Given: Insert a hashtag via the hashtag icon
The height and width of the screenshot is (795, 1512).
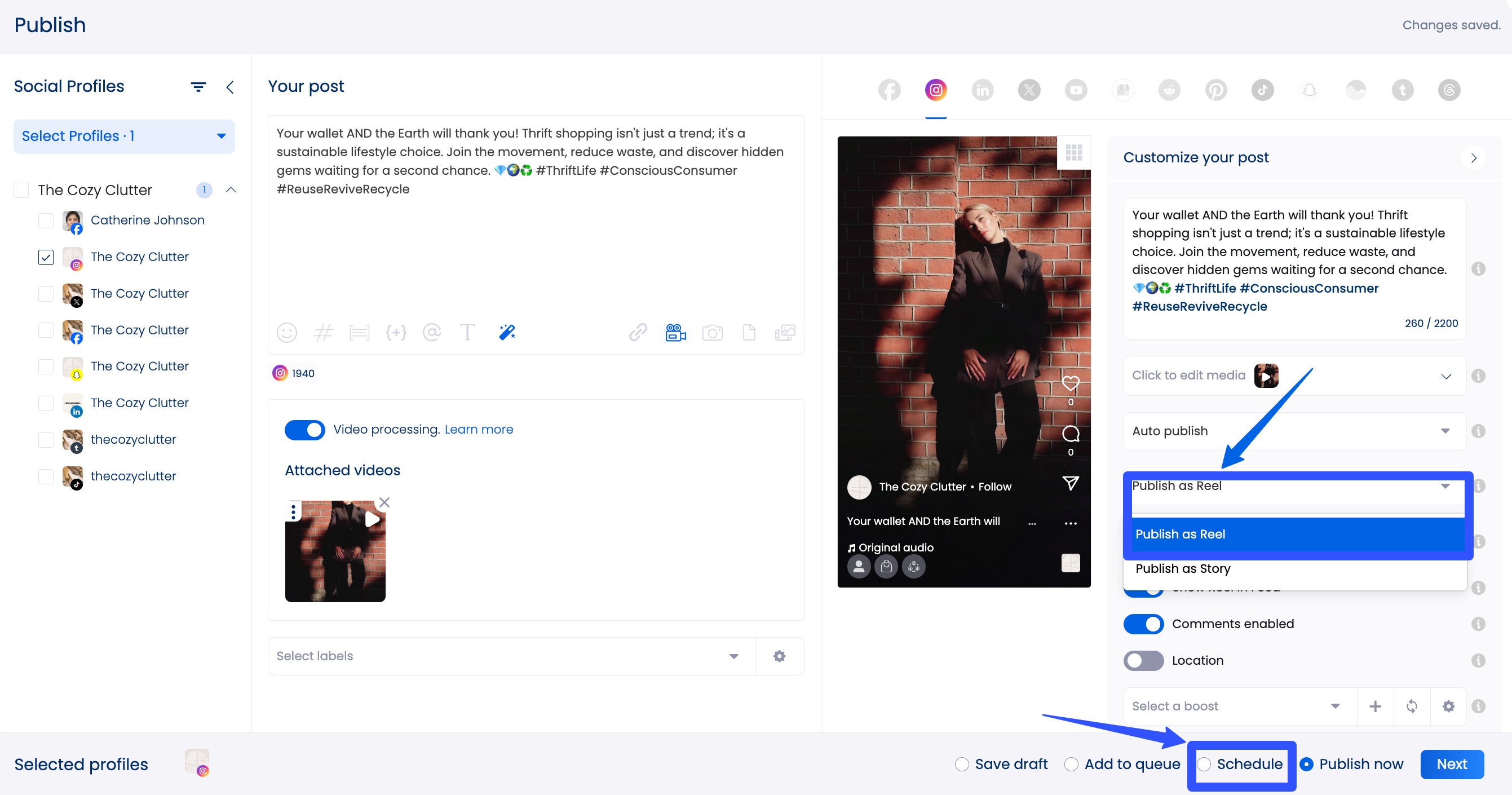Looking at the screenshot, I should point(324,332).
